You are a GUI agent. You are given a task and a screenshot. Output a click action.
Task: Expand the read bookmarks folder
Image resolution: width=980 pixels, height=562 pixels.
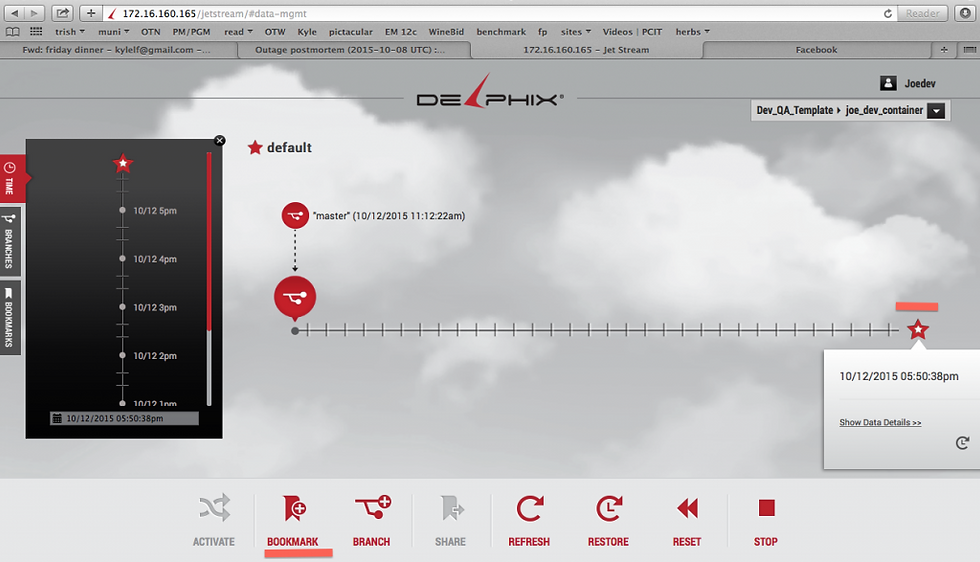click(x=238, y=32)
